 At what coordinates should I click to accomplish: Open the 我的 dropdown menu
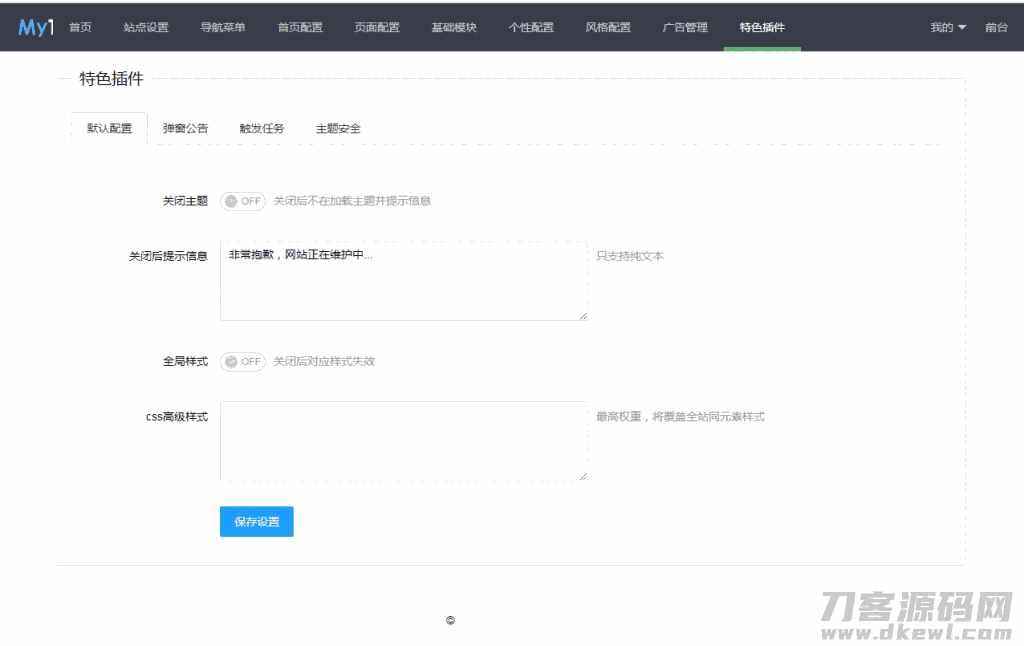947,27
